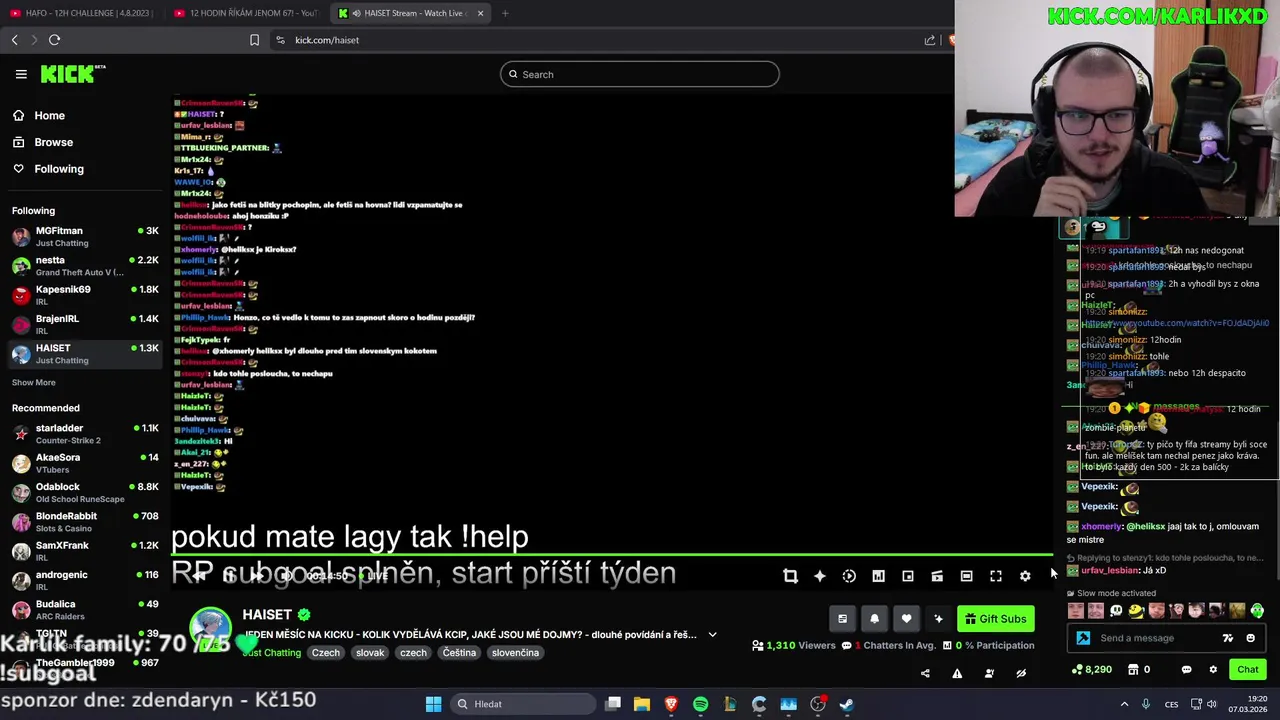Open the 7TV emote icon in chat
The height and width of the screenshot is (720, 1280).
pos(1228,638)
